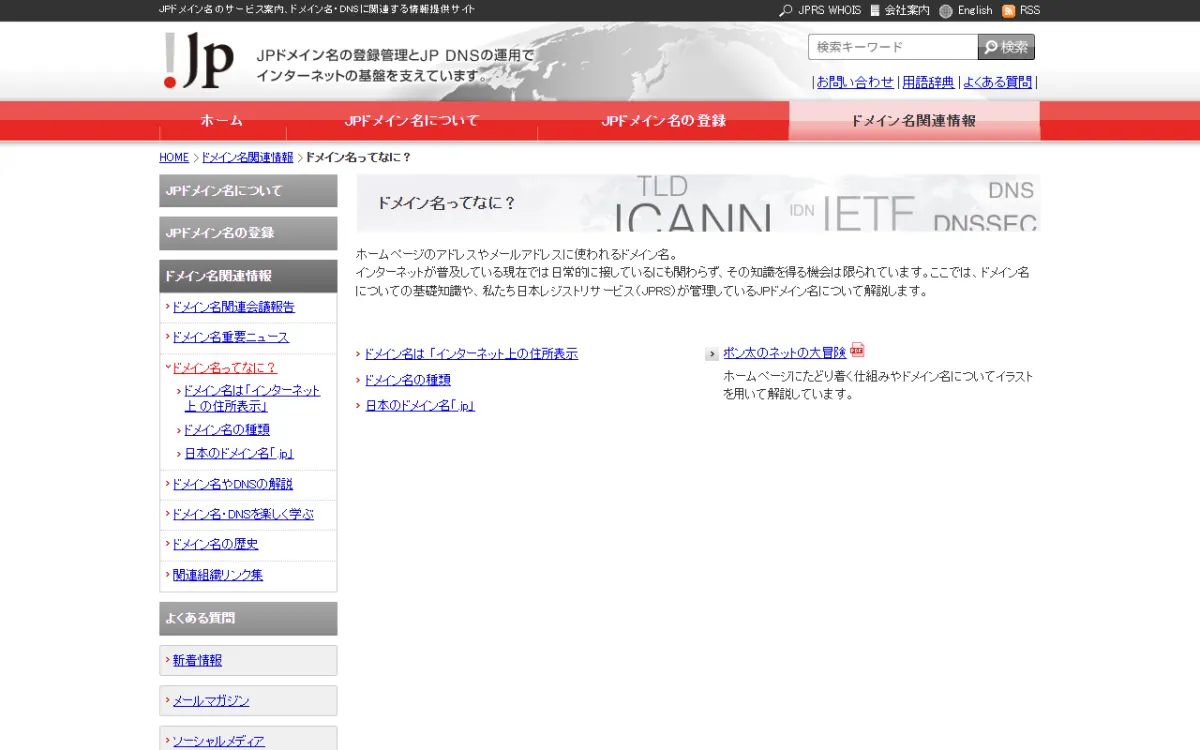This screenshot has width=1200, height=750.
Task: Click the RSS feed icon
Action: (x=1008, y=11)
